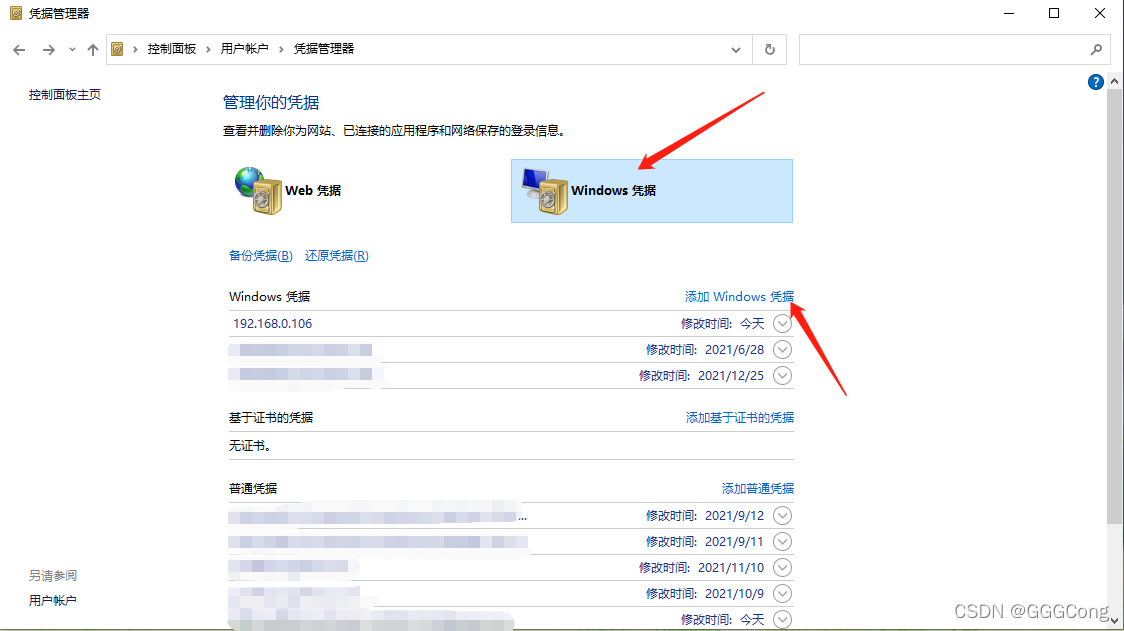Open 控制面板主页 in the left sidebar
This screenshot has height=631, width=1124.
(65, 95)
